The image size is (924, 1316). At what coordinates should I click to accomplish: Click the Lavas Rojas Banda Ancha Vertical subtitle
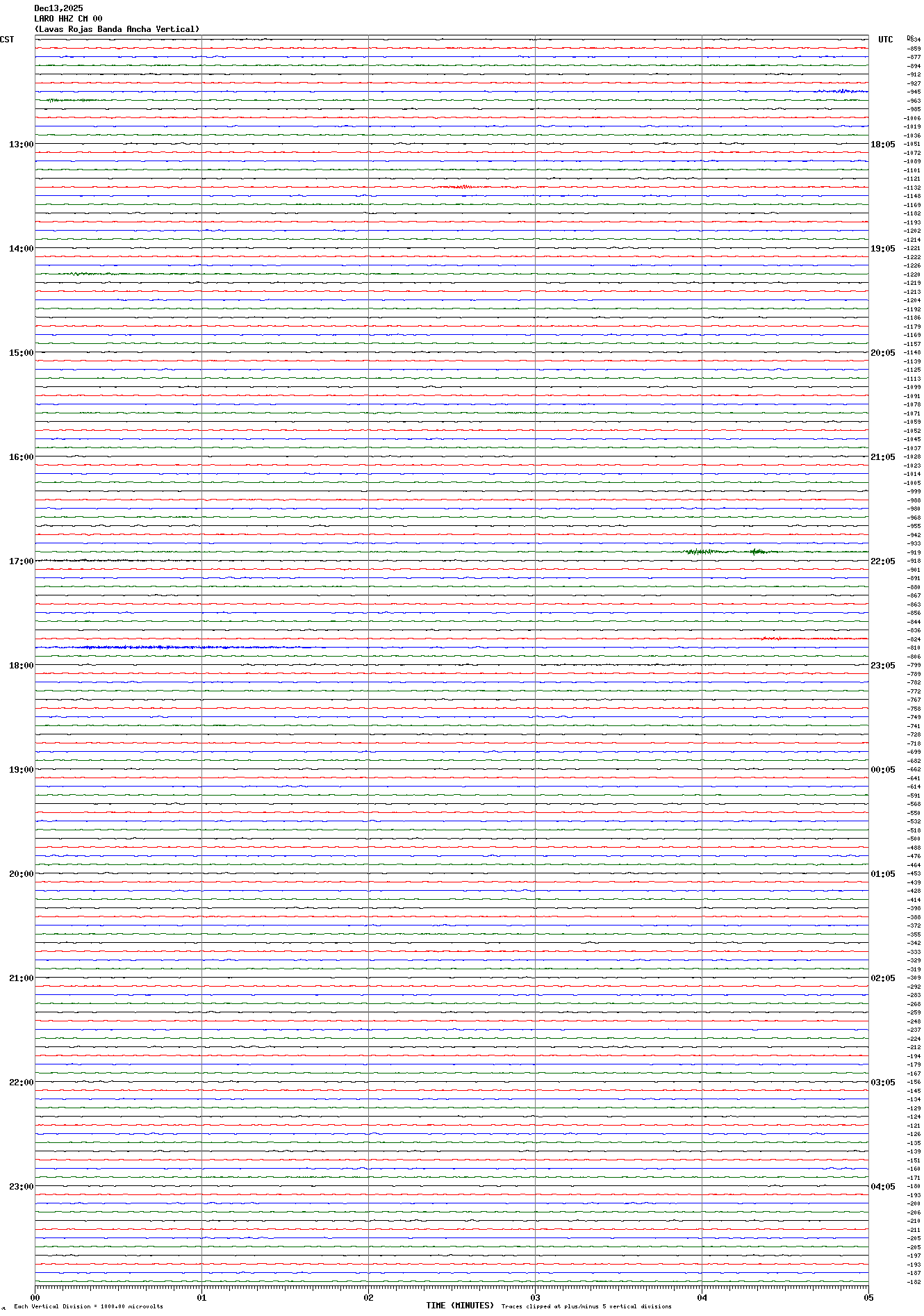[117, 29]
